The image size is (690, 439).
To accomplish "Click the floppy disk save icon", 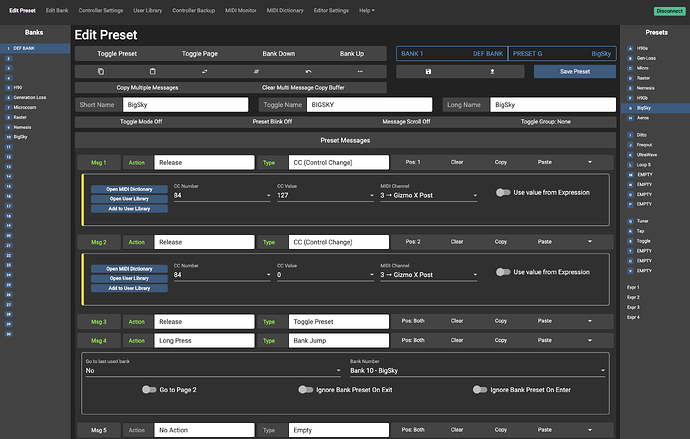I will pyautogui.click(x=428, y=72).
